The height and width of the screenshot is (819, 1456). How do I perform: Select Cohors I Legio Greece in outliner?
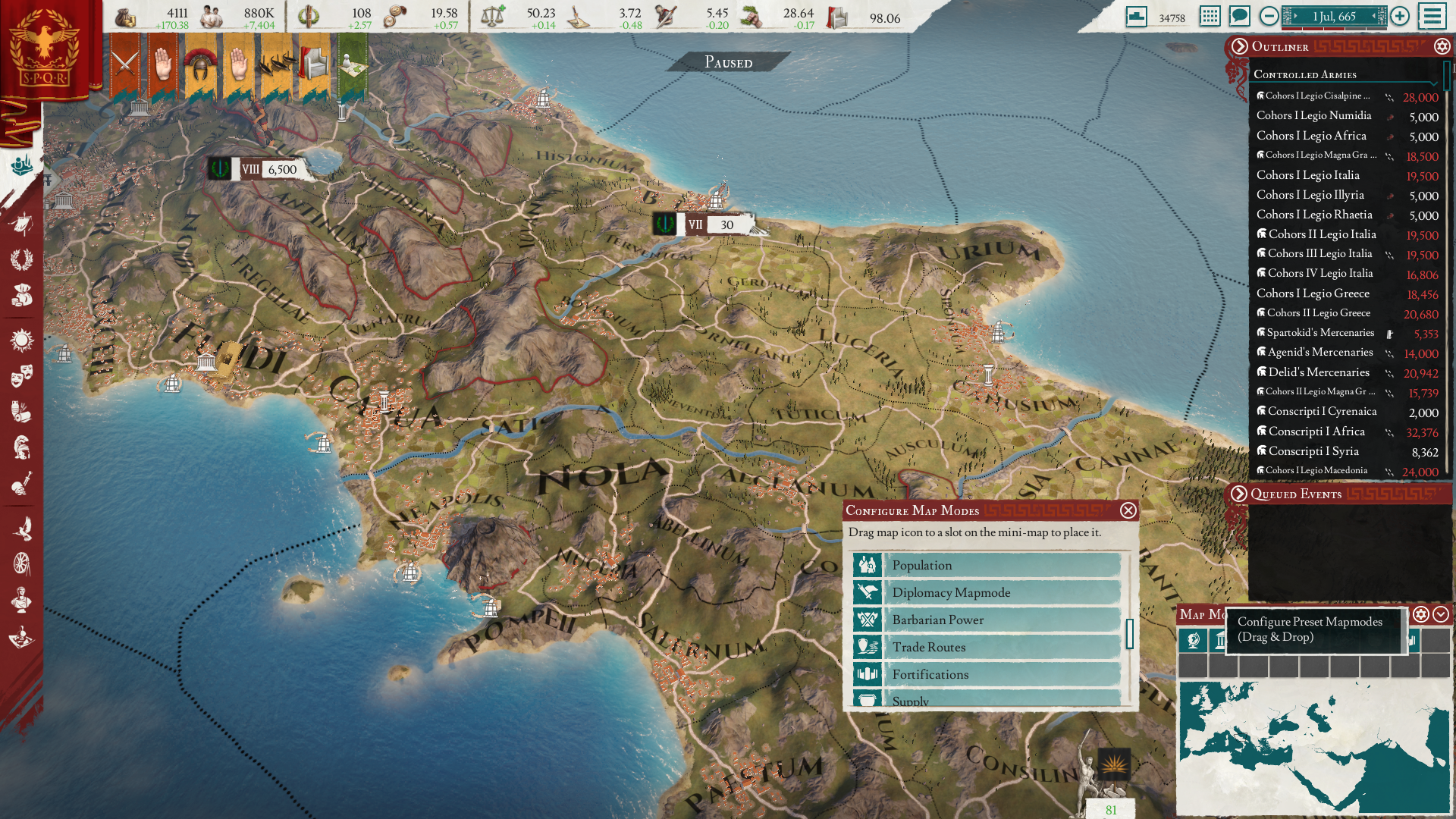click(1347, 293)
